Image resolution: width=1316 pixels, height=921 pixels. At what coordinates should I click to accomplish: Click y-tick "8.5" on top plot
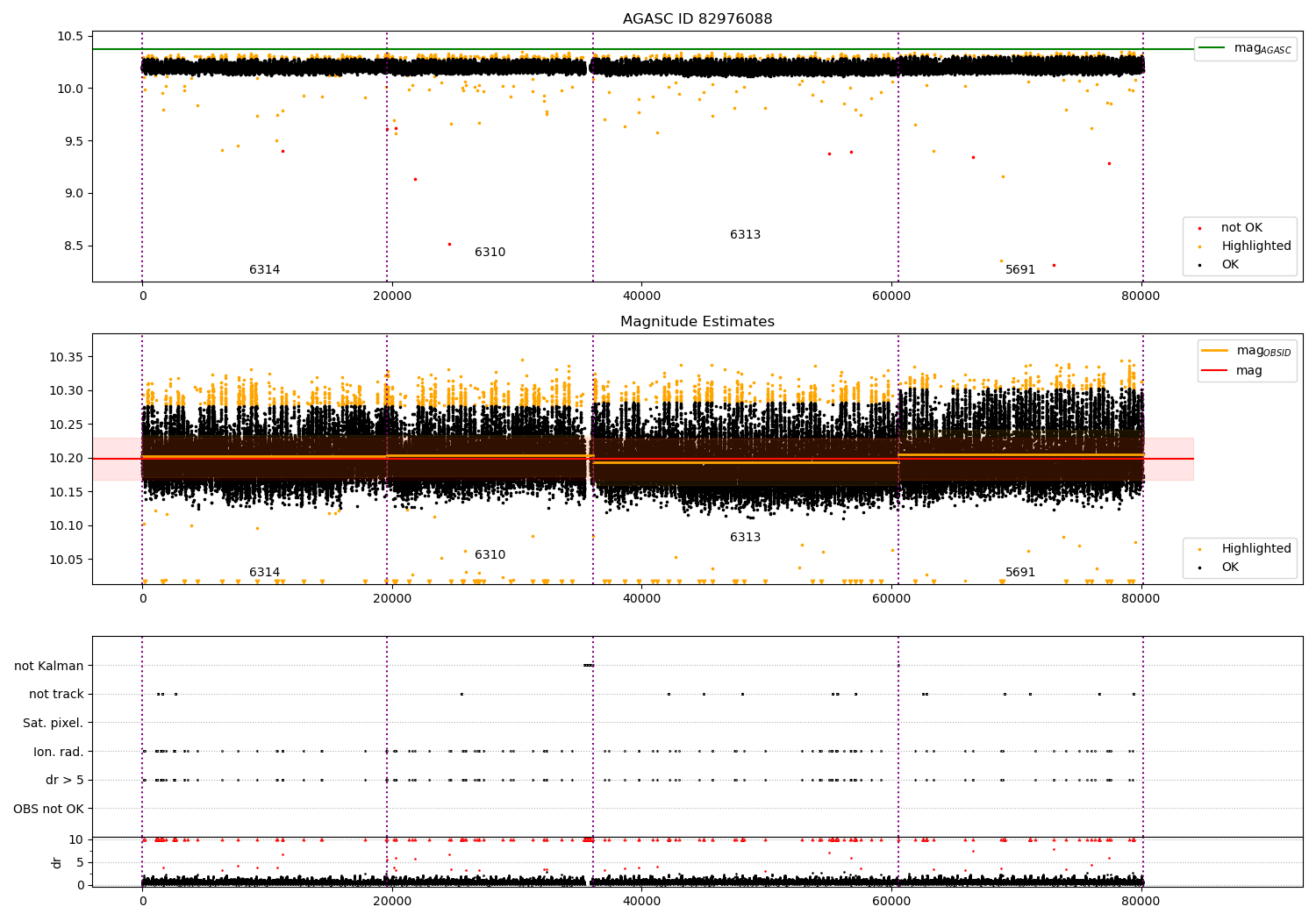point(74,246)
